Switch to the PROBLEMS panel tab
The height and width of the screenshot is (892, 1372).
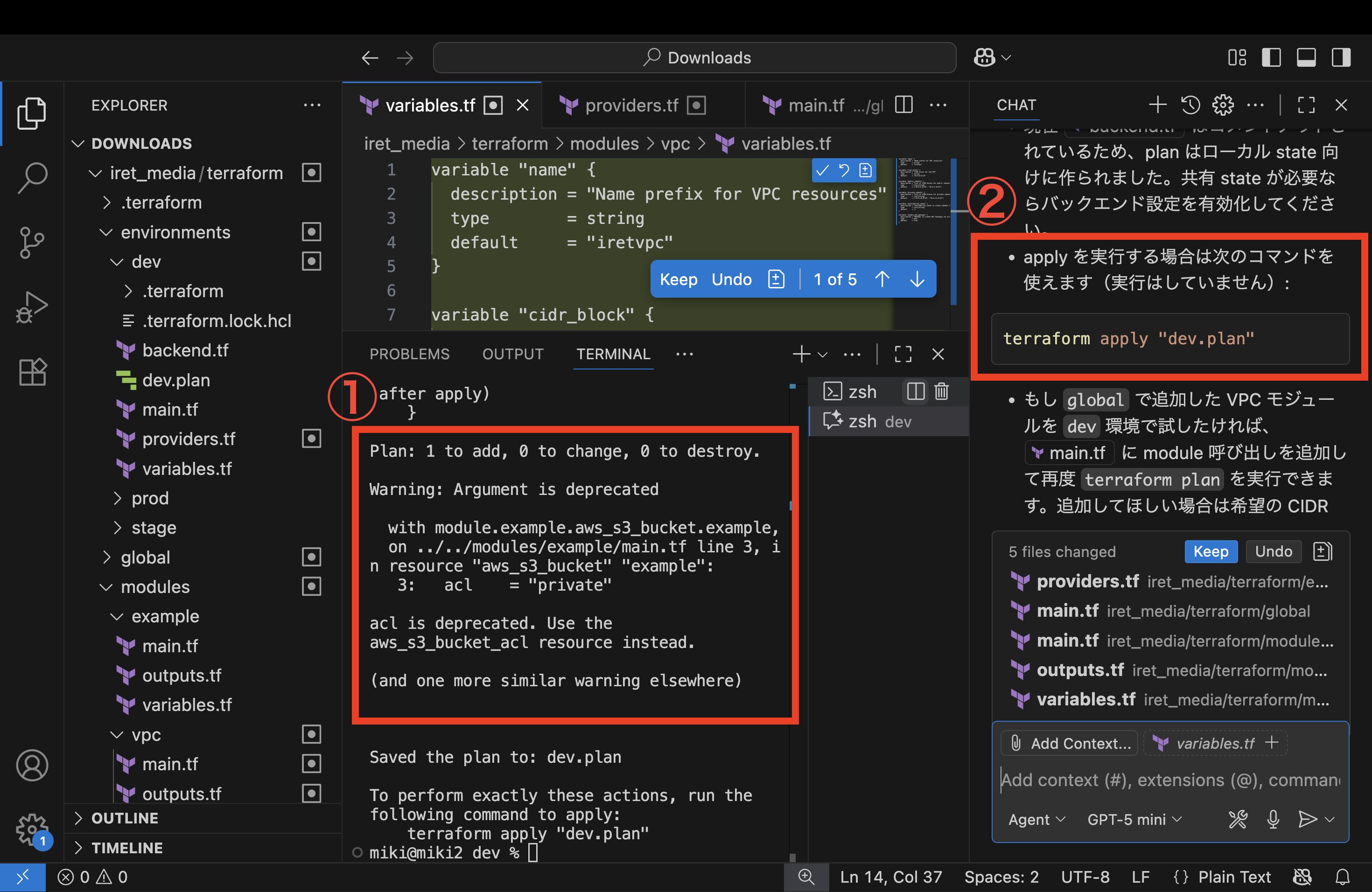click(x=409, y=354)
